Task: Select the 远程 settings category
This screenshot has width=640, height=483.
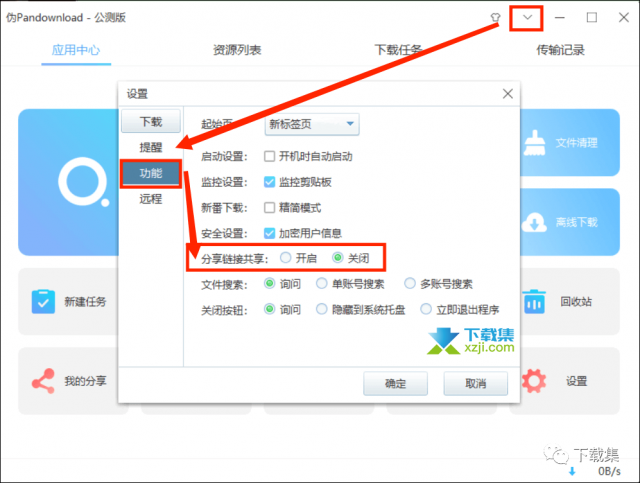Action: [151, 199]
